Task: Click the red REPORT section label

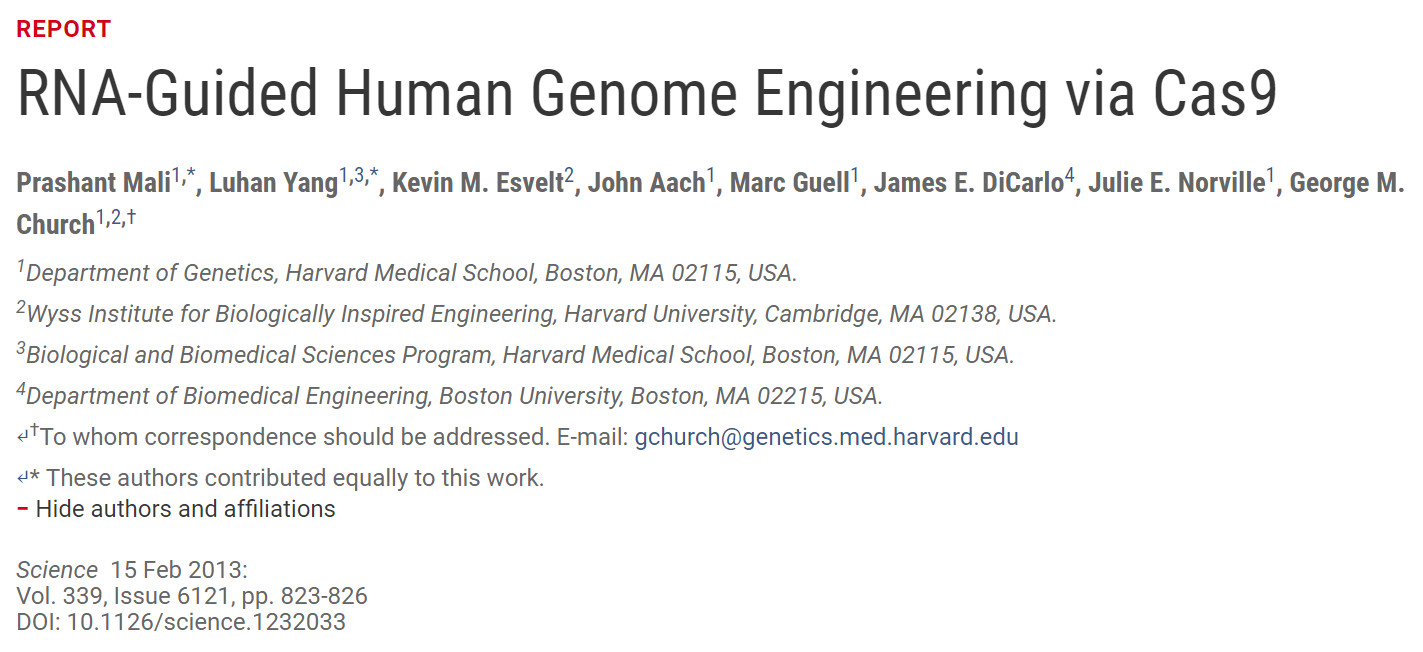Action: tap(64, 29)
